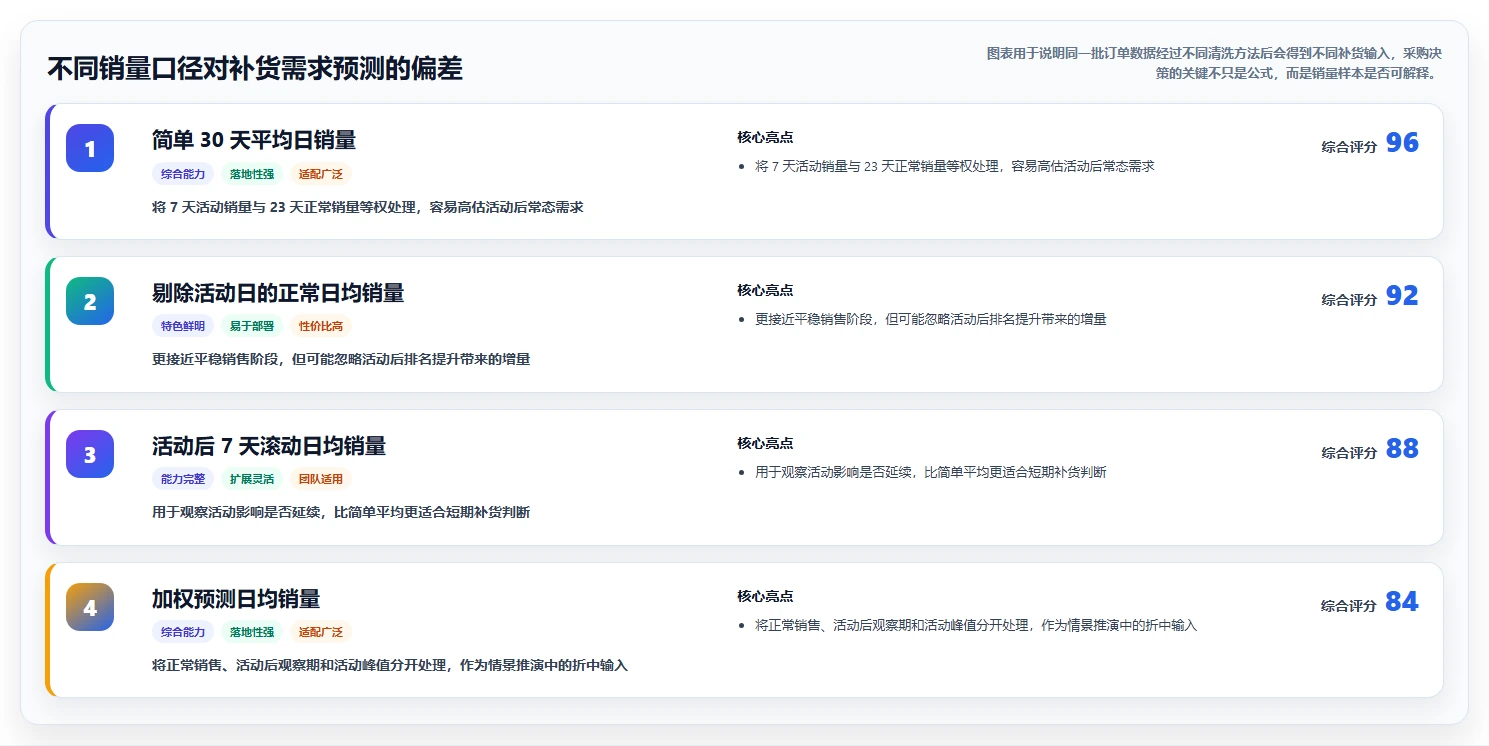Click the number 1 rank badge
1489x746 pixels.
tap(90, 148)
